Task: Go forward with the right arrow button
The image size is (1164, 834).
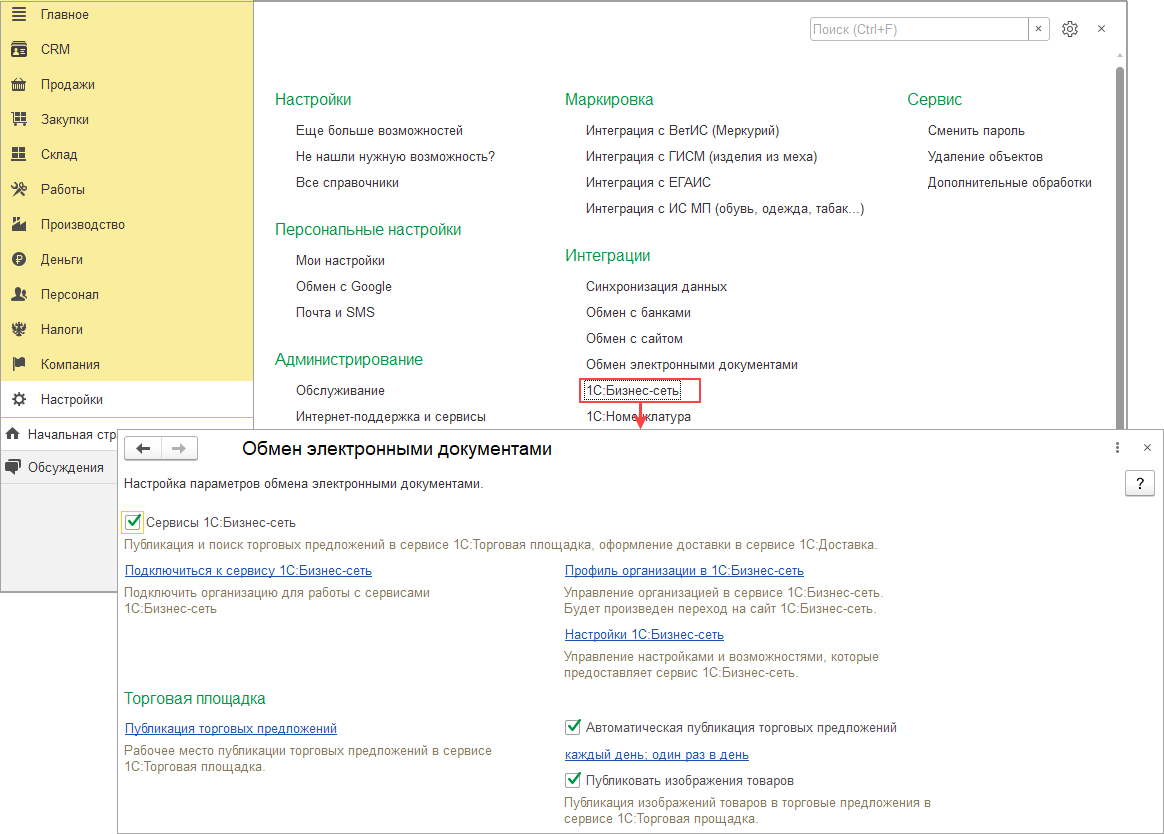Action: click(179, 449)
